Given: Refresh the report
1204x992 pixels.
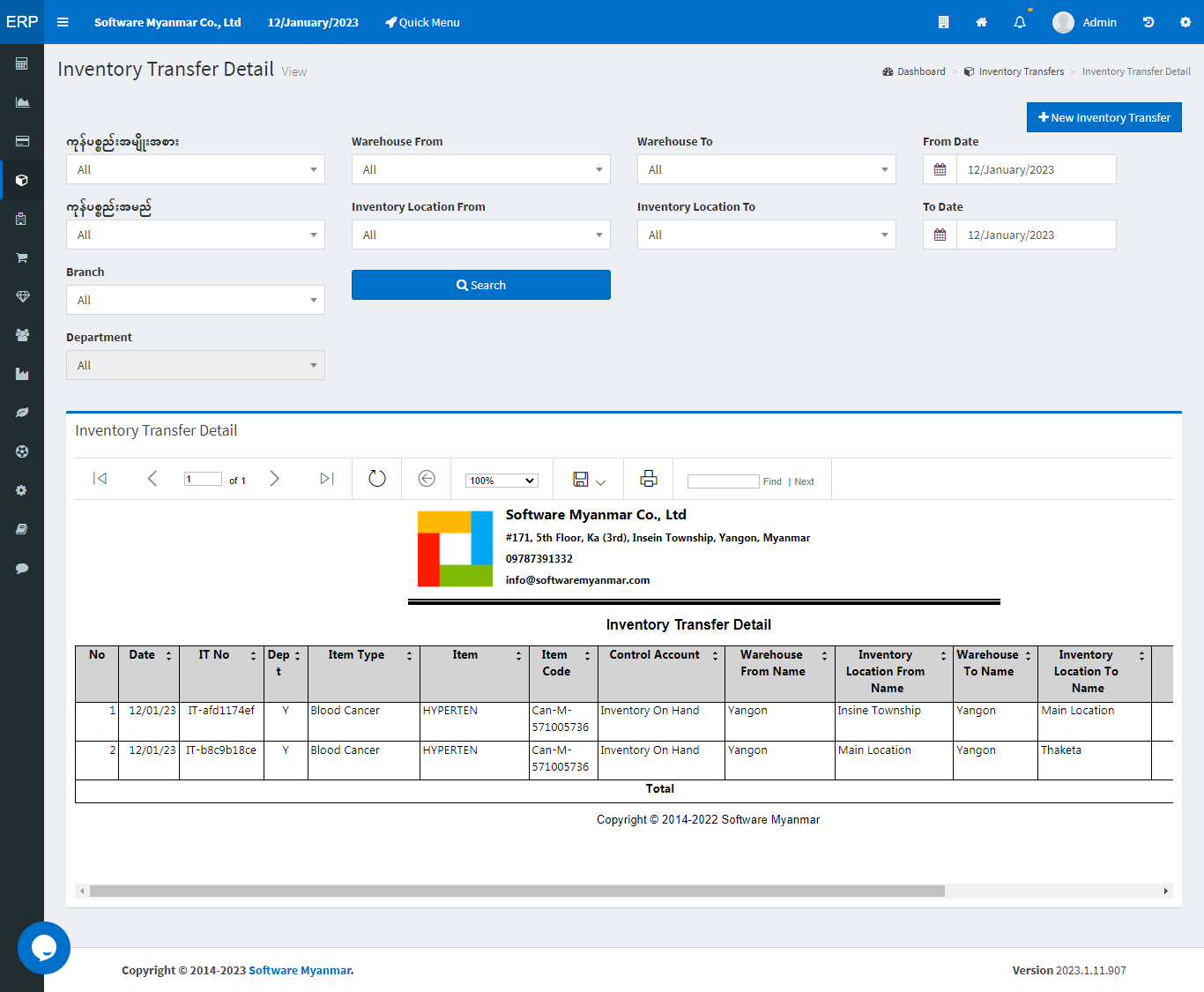Looking at the screenshot, I should coord(377,478).
